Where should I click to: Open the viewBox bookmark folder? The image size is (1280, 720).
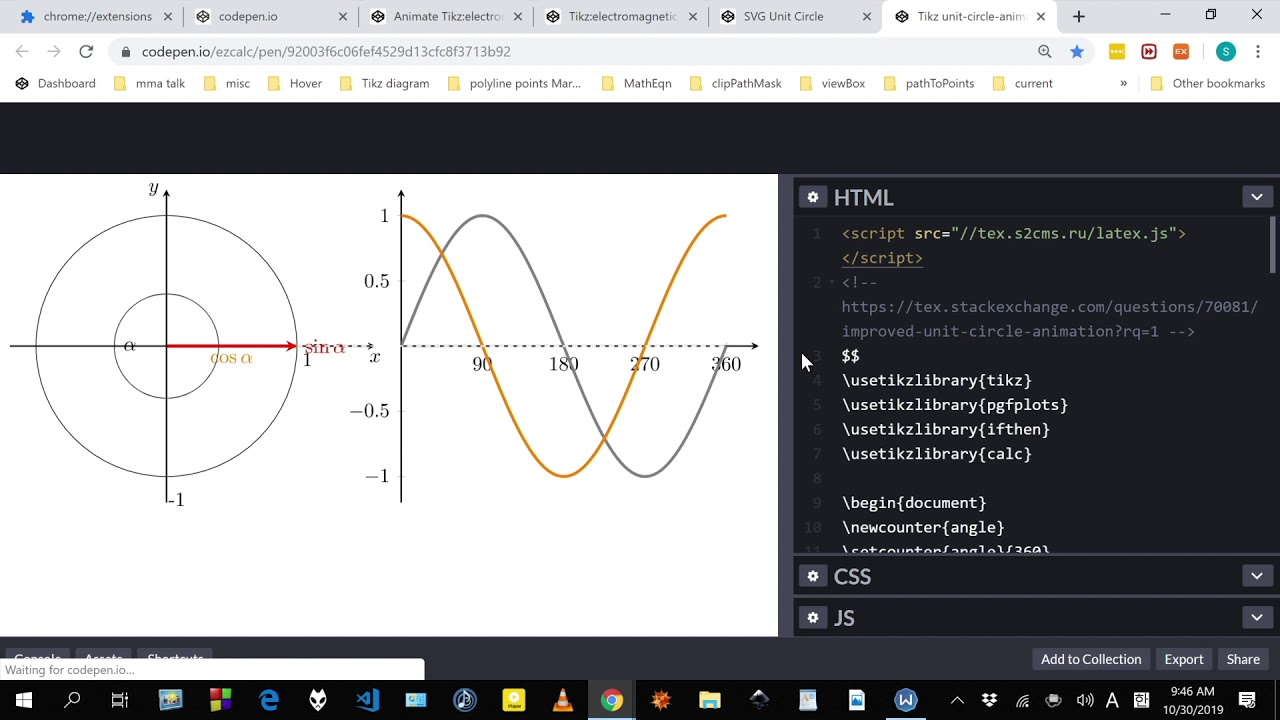pyautogui.click(x=832, y=83)
